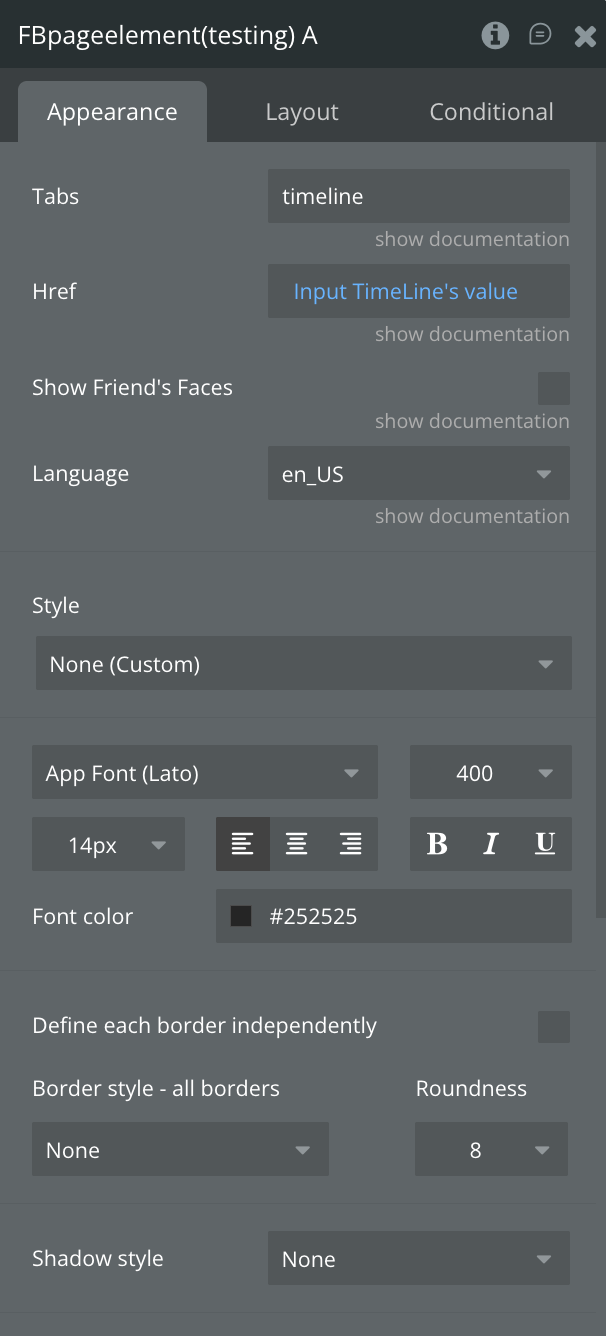Align text right
Image resolution: width=606 pixels, height=1336 pixels.
click(350, 844)
